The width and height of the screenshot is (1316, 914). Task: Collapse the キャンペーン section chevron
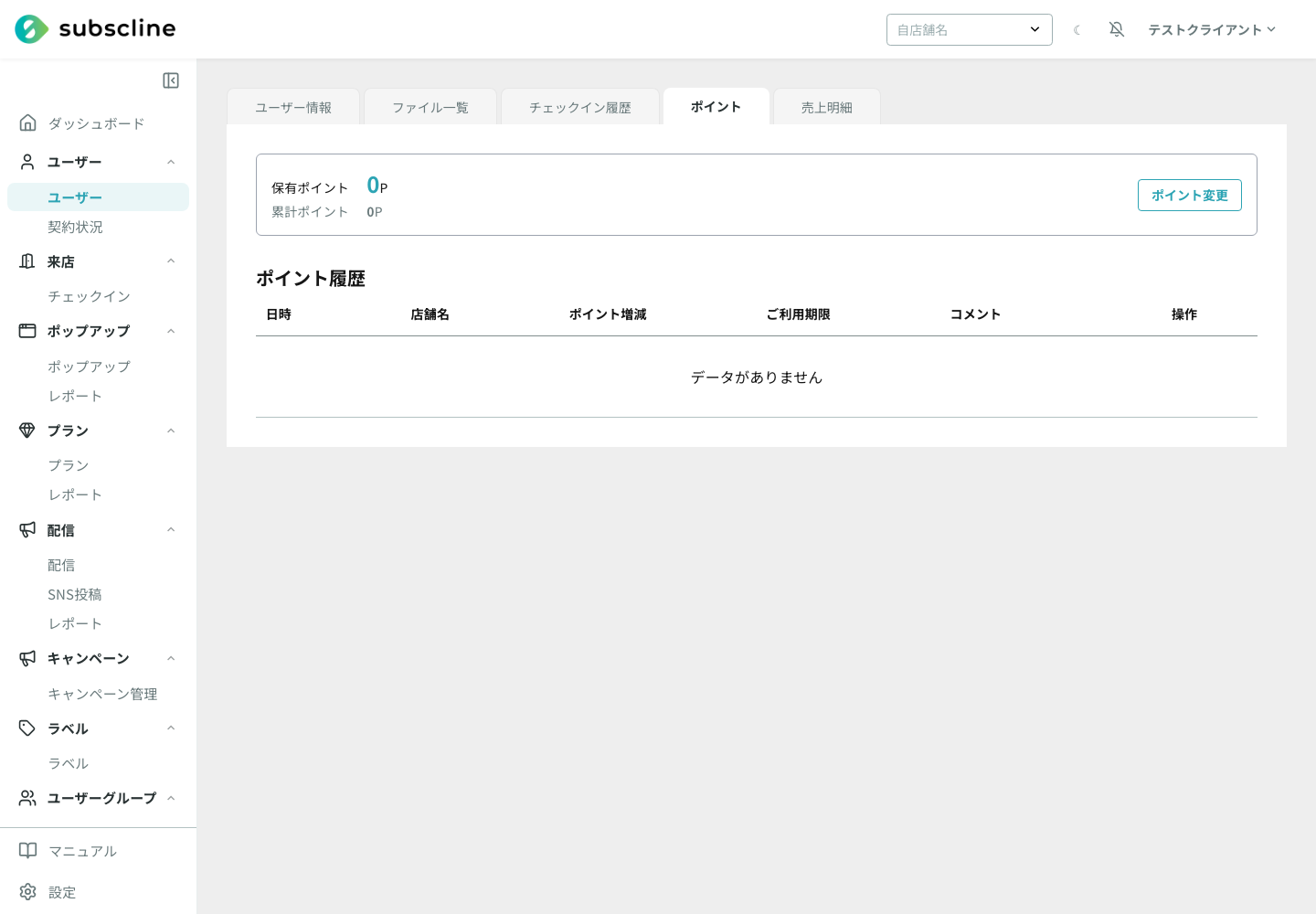tap(171, 658)
